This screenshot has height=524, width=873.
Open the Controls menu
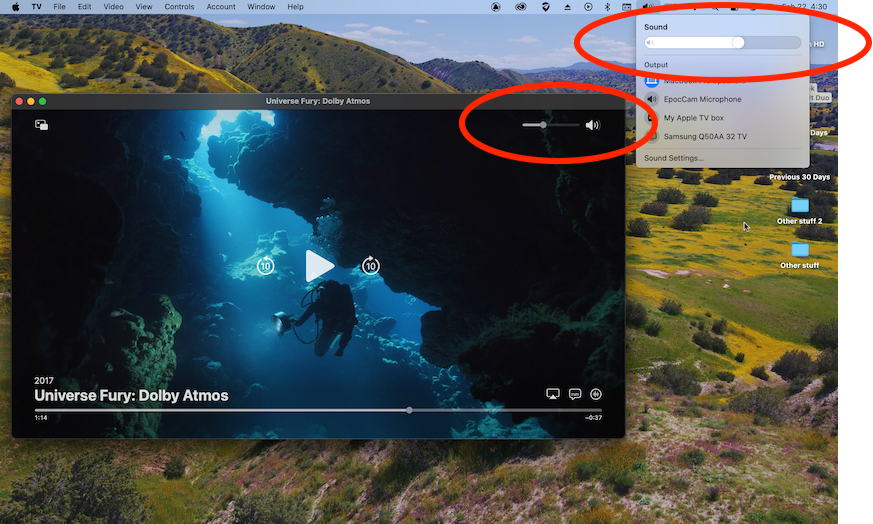click(x=179, y=7)
